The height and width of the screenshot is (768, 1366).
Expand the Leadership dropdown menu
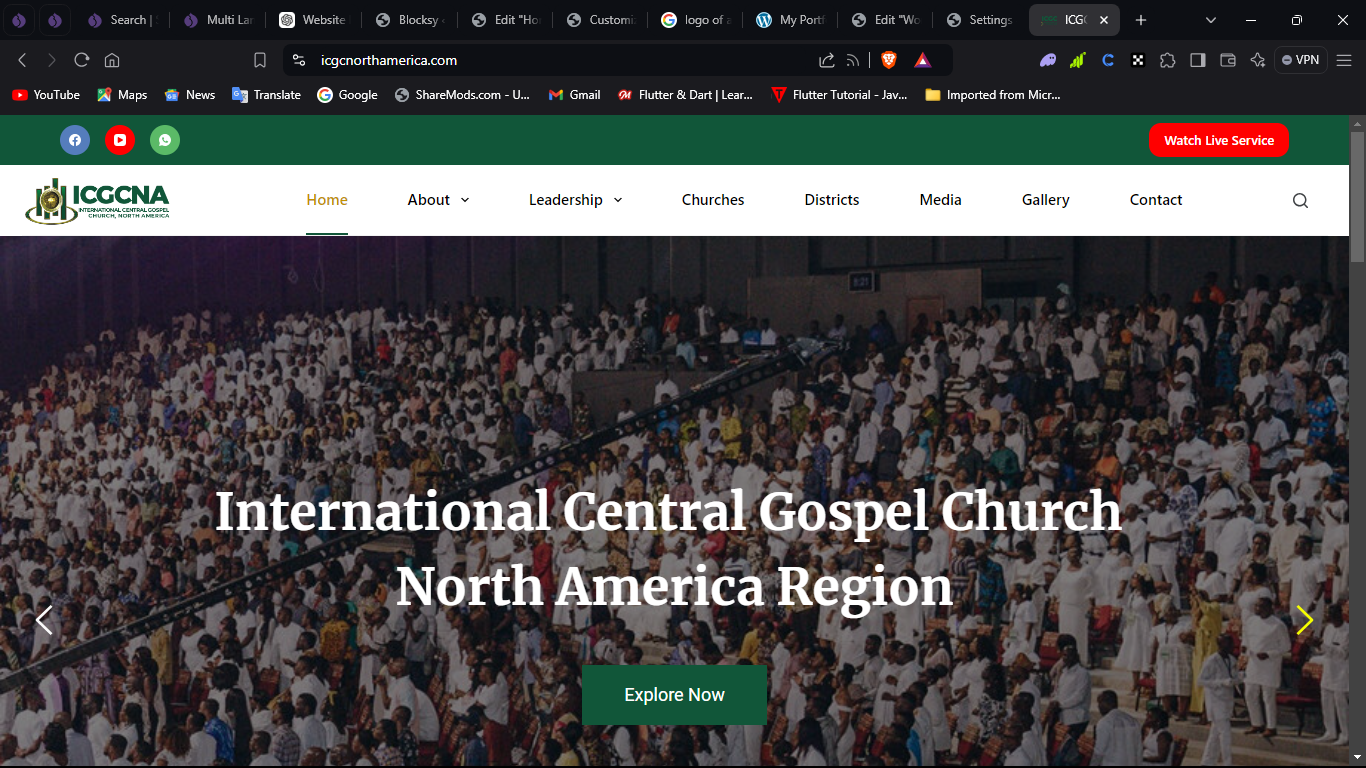coord(575,200)
